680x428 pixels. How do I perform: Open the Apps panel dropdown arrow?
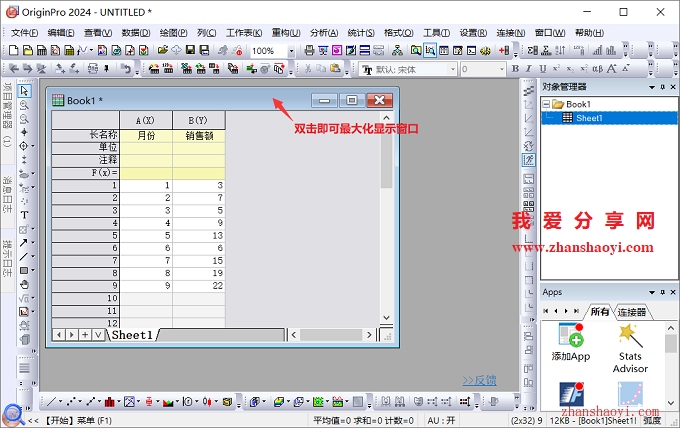click(x=652, y=292)
